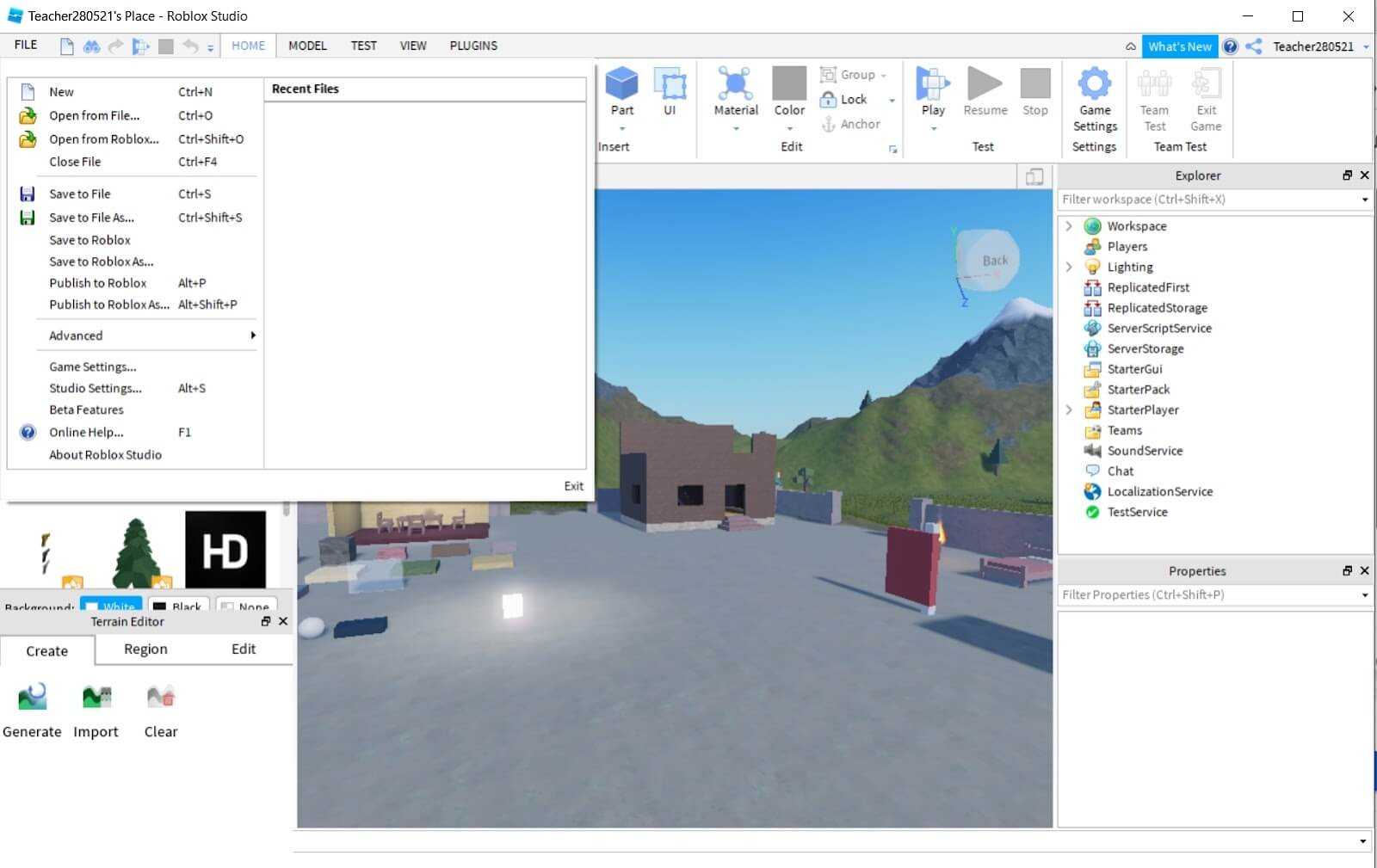Toggle the Lock tool
This screenshot has width=1377, height=868.
(x=844, y=100)
